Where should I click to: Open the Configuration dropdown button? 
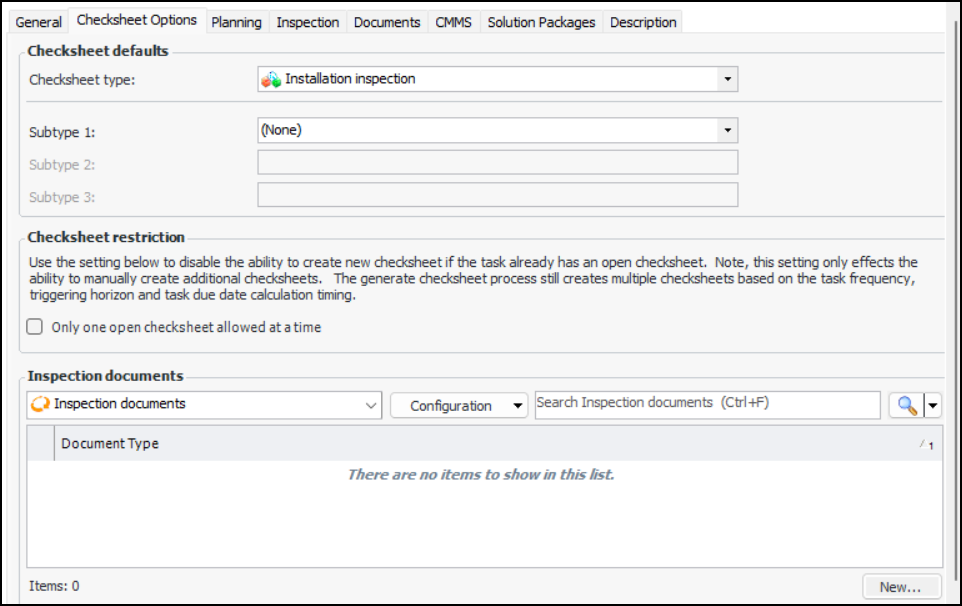tap(458, 405)
